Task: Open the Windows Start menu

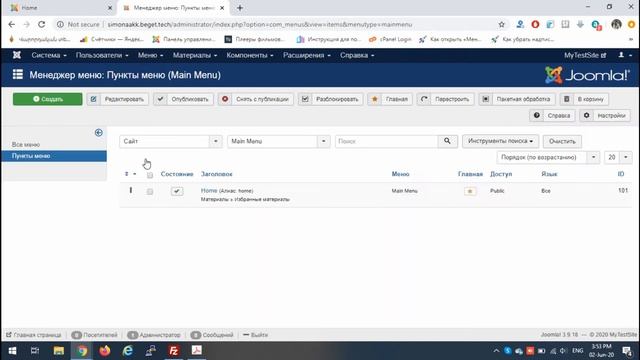Action: (12, 351)
